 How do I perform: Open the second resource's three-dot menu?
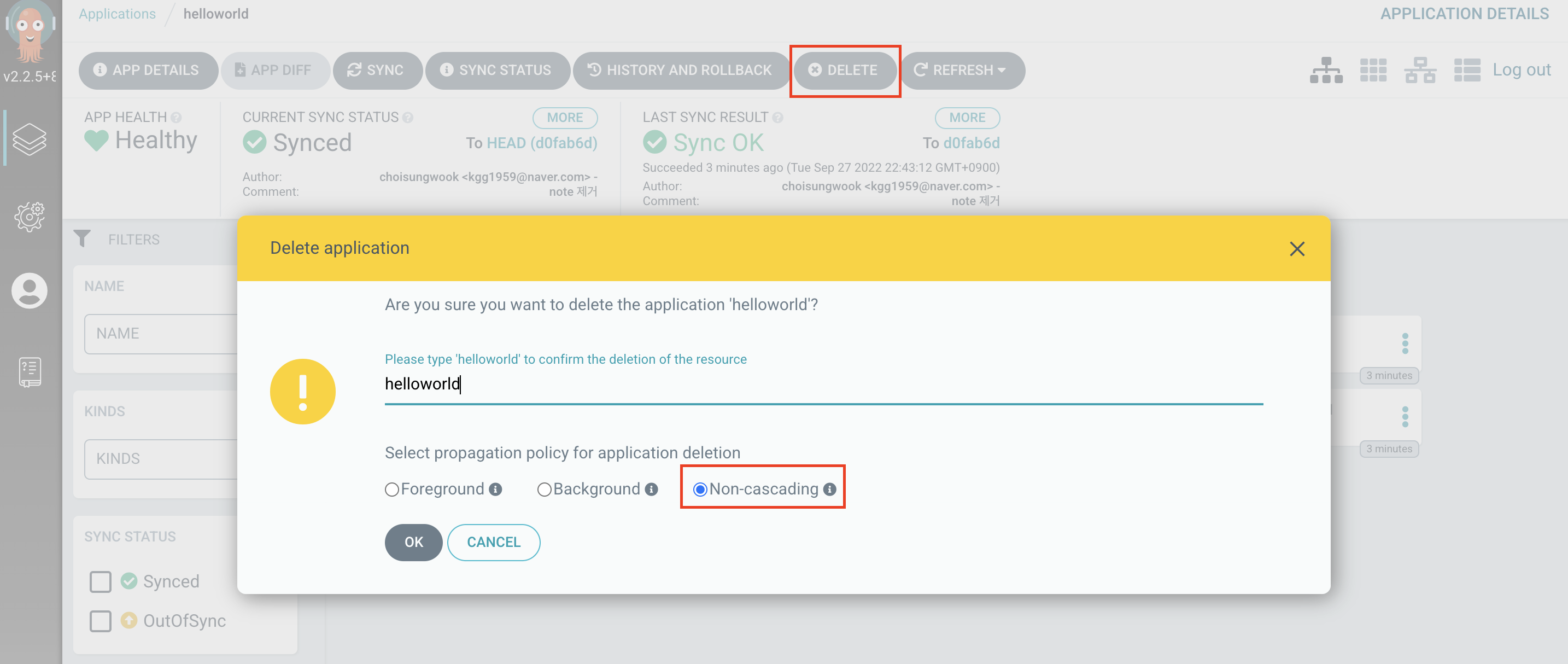(x=1405, y=417)
